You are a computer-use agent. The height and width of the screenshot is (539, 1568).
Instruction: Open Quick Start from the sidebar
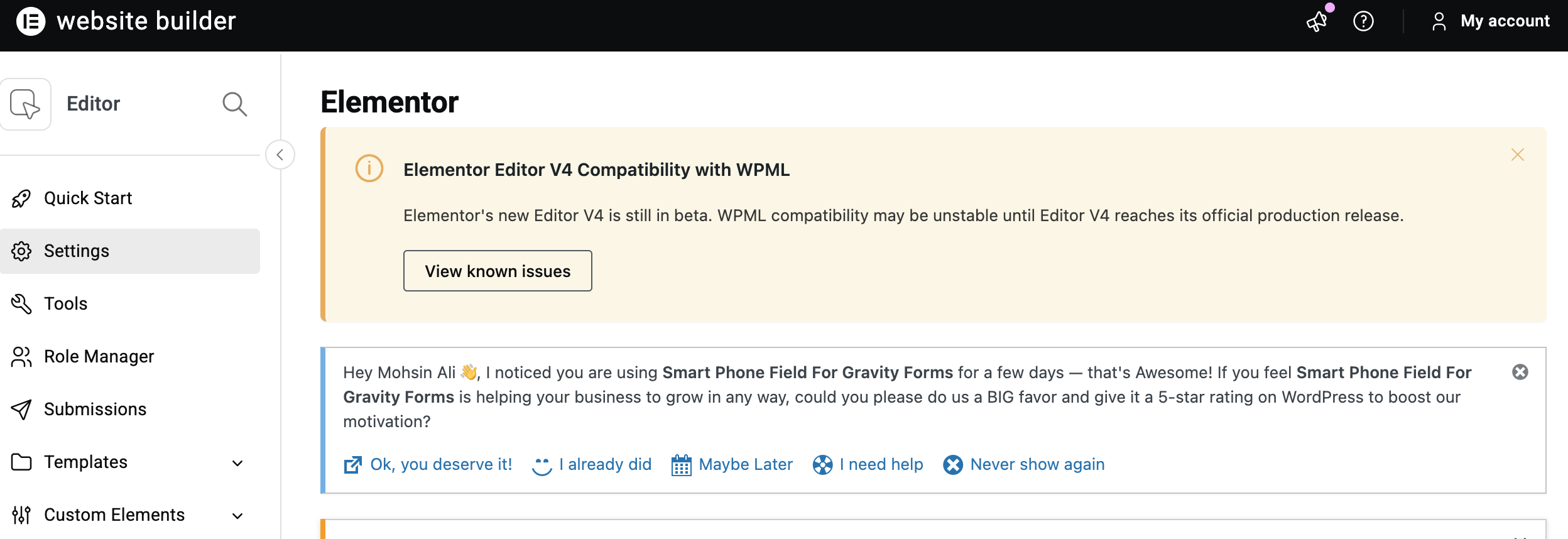click(88, 199)
